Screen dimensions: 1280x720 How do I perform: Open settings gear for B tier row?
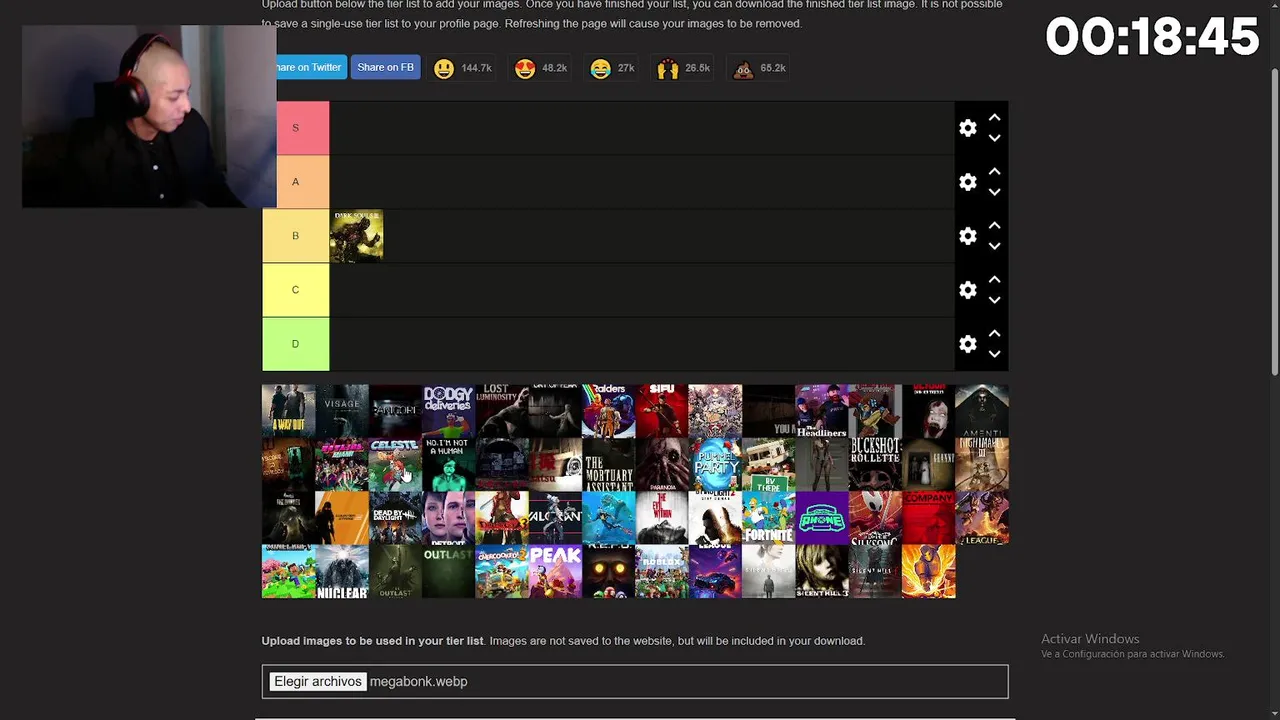coord(967,236)
